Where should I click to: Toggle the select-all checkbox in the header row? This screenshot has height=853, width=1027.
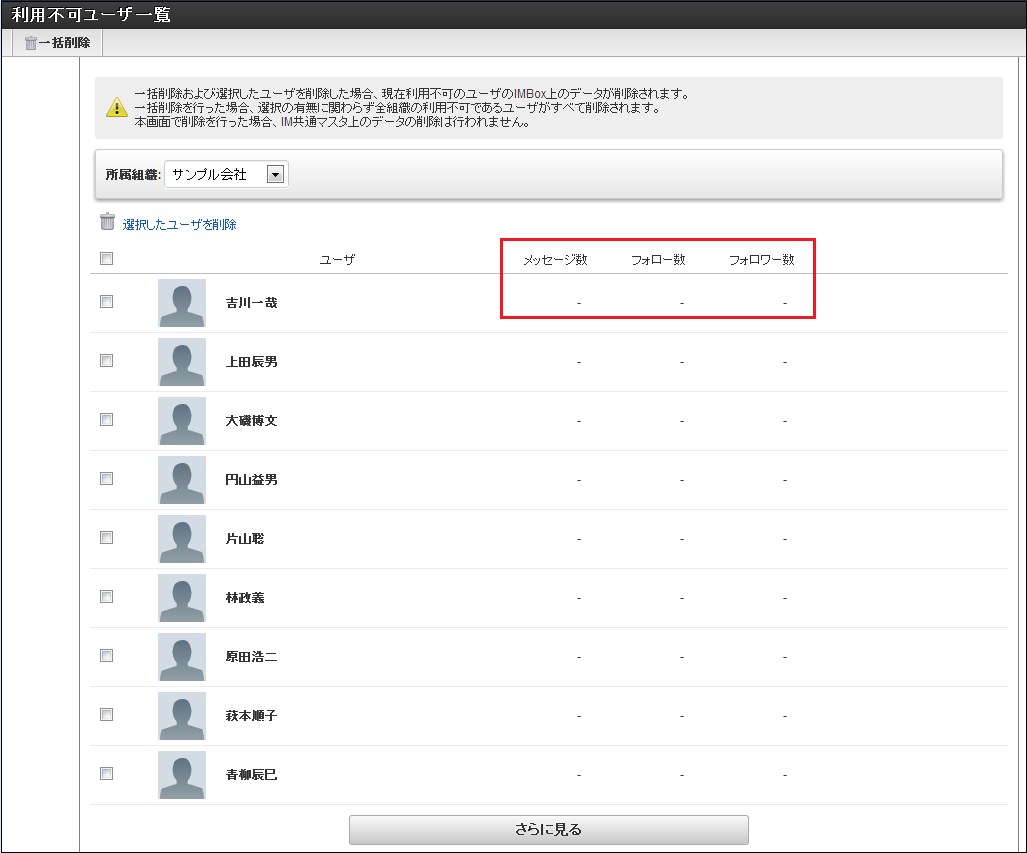(x=107, y=259)
